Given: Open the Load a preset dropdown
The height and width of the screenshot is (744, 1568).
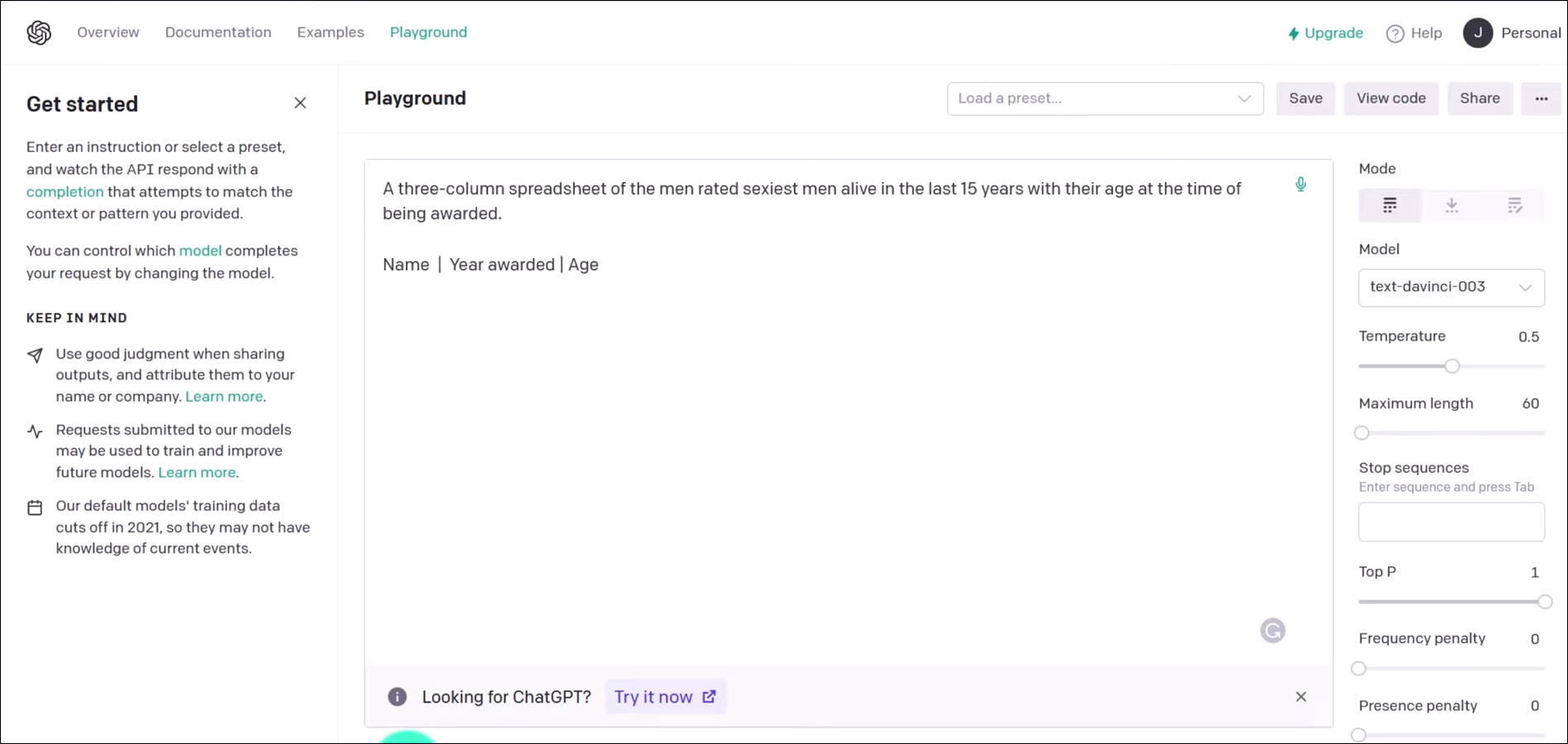Looking at the screenshot, I should click(x=1105, y=98).
